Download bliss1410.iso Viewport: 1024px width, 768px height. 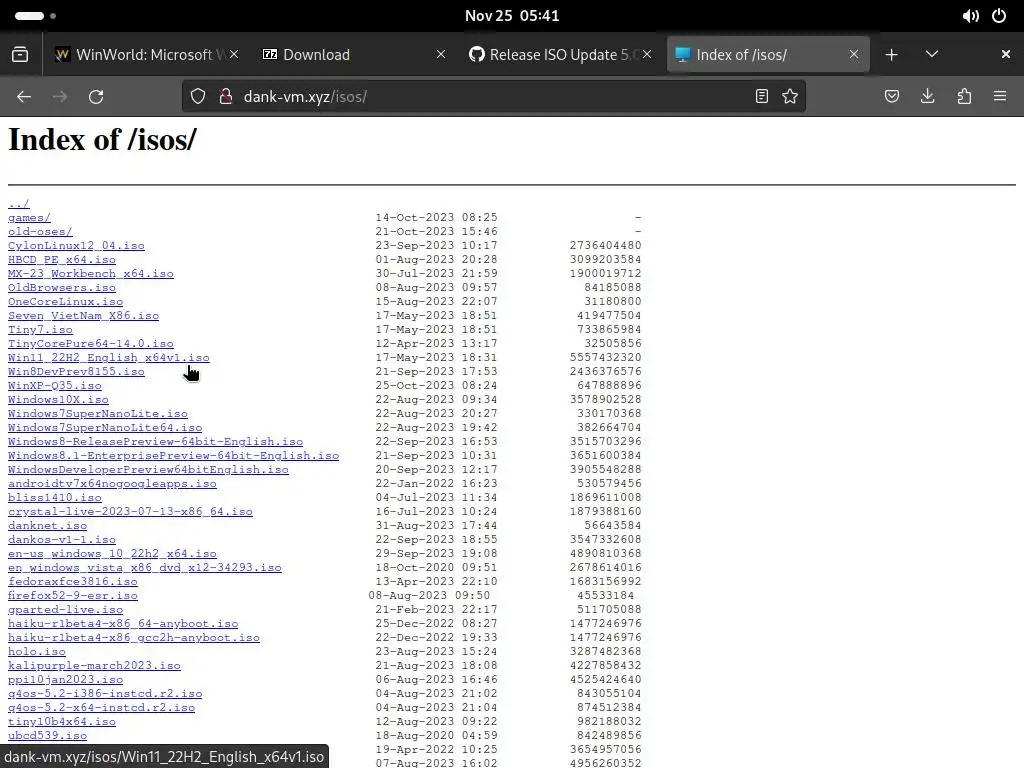click(55, 498)
